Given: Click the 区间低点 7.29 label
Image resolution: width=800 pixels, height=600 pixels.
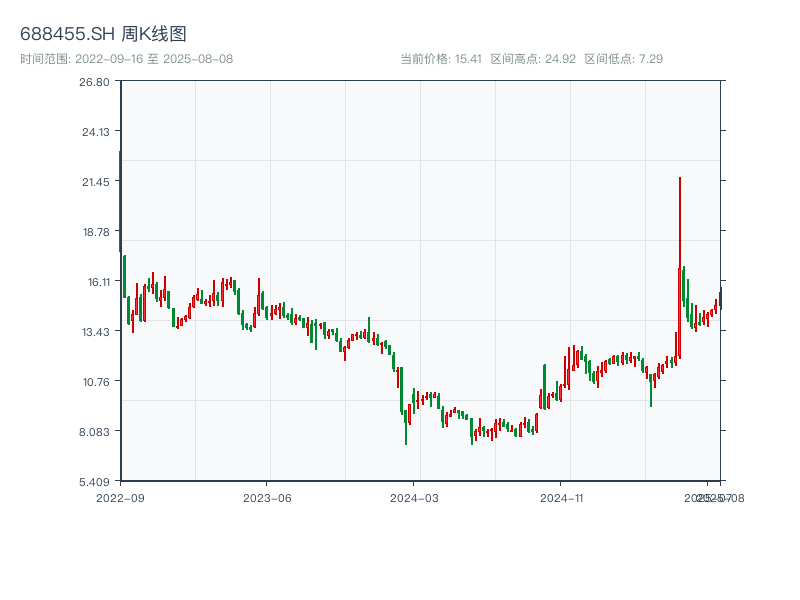Looking at the screenshot, I should tap(623, 59).
